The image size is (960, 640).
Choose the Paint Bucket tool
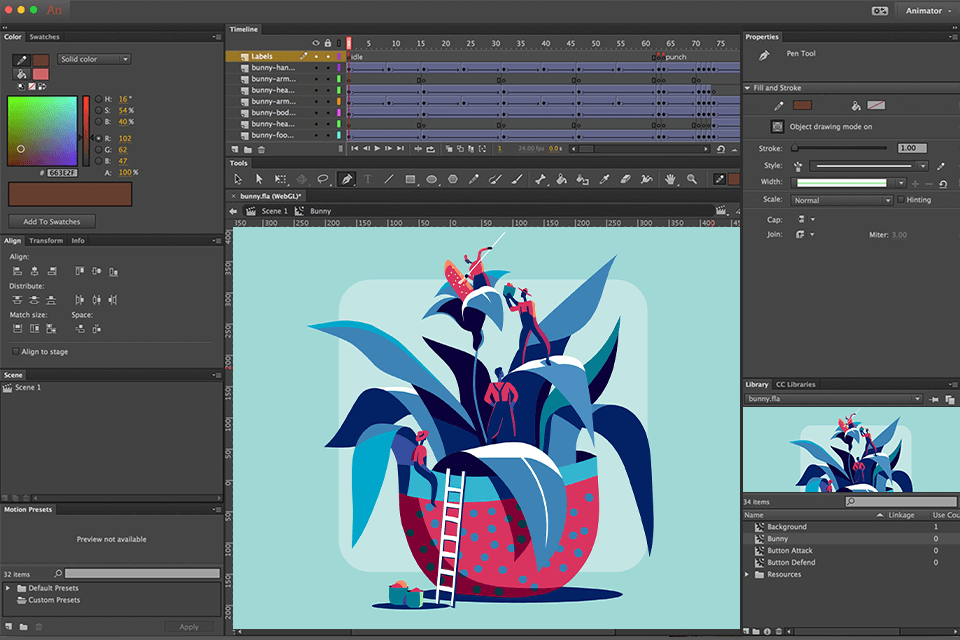[x=561, y=179]
